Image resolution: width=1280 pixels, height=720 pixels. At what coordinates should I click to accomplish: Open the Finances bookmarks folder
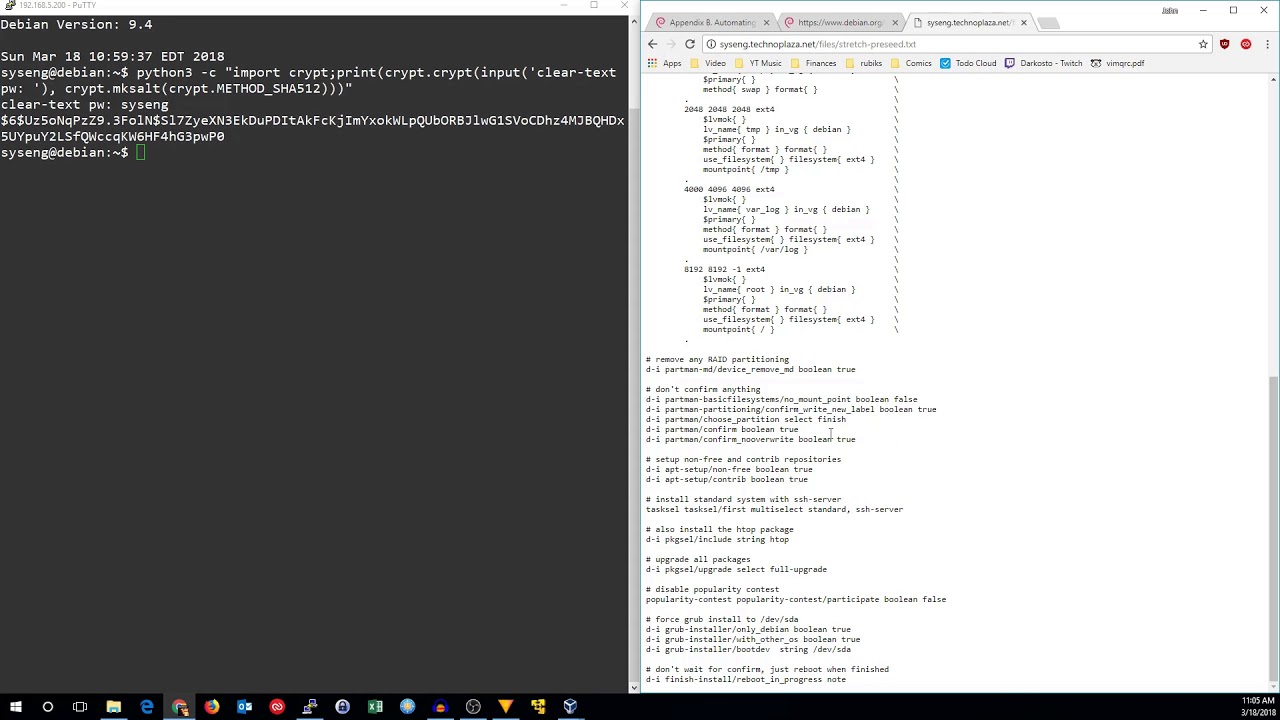[813, 63]
